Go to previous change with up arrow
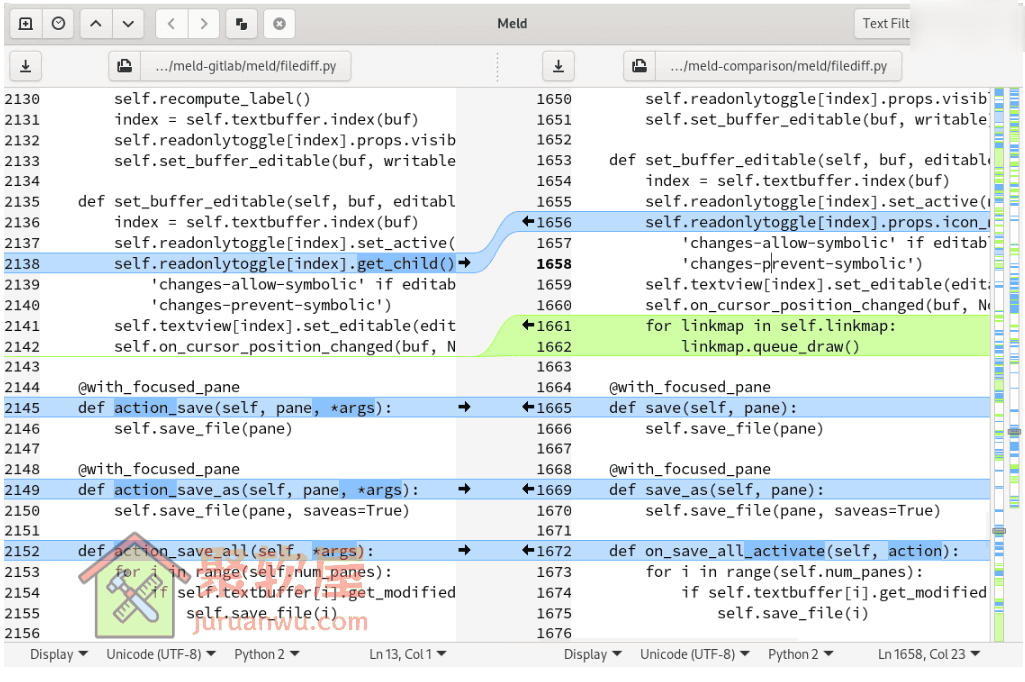 tap(95, 24)
